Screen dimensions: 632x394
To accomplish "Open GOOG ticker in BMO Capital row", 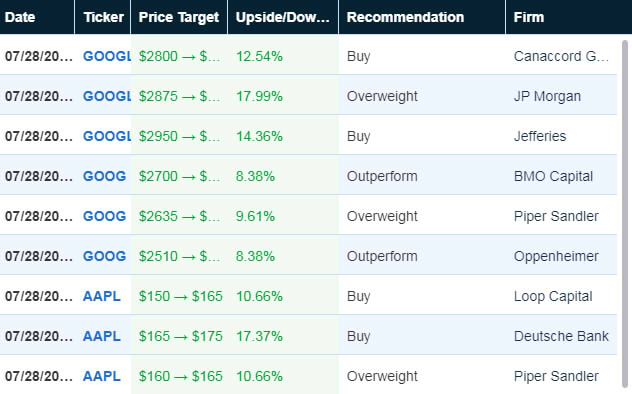I will click(104, 176).
